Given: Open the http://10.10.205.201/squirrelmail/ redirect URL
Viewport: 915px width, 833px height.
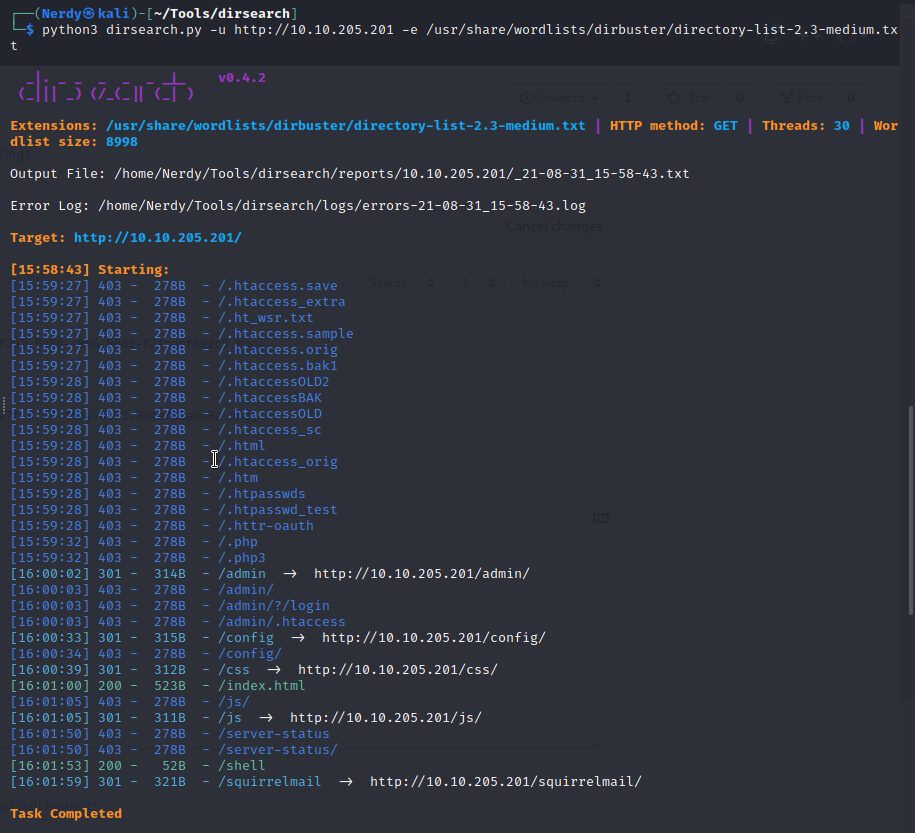Looking at the screenshot, I should click(x=505, y=782).
